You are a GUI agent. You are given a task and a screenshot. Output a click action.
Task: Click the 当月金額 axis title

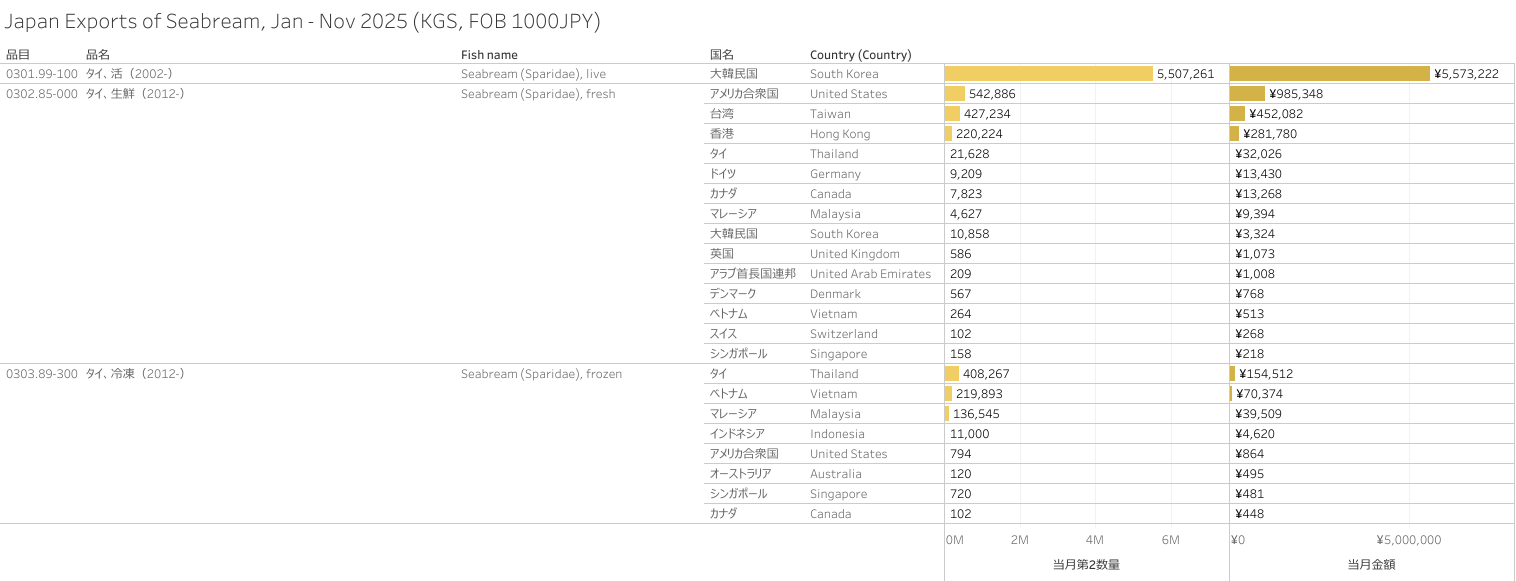pos(1371,565)
